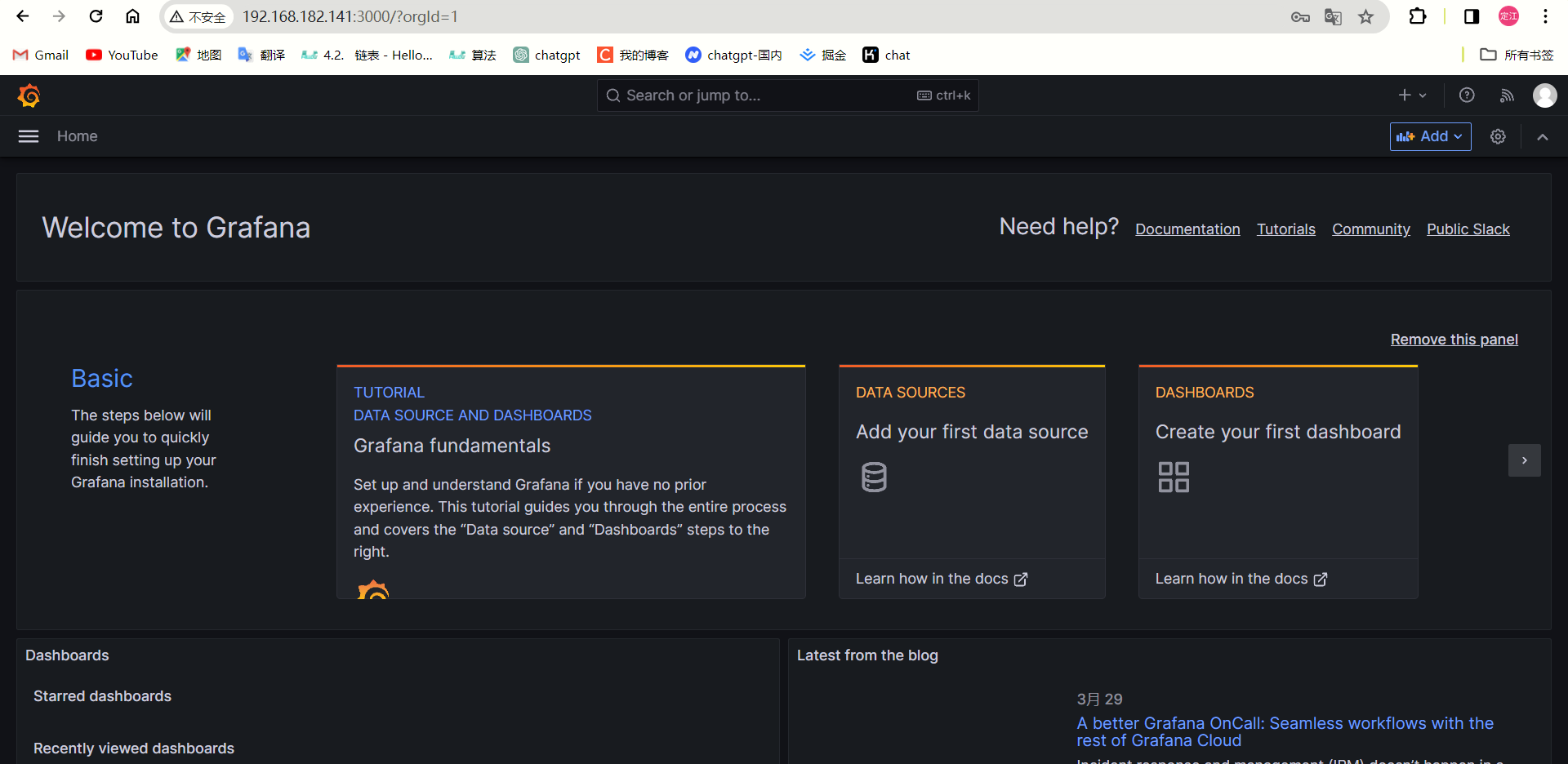Click Recently viewed dashboards heading

click(x=134, y=748)
